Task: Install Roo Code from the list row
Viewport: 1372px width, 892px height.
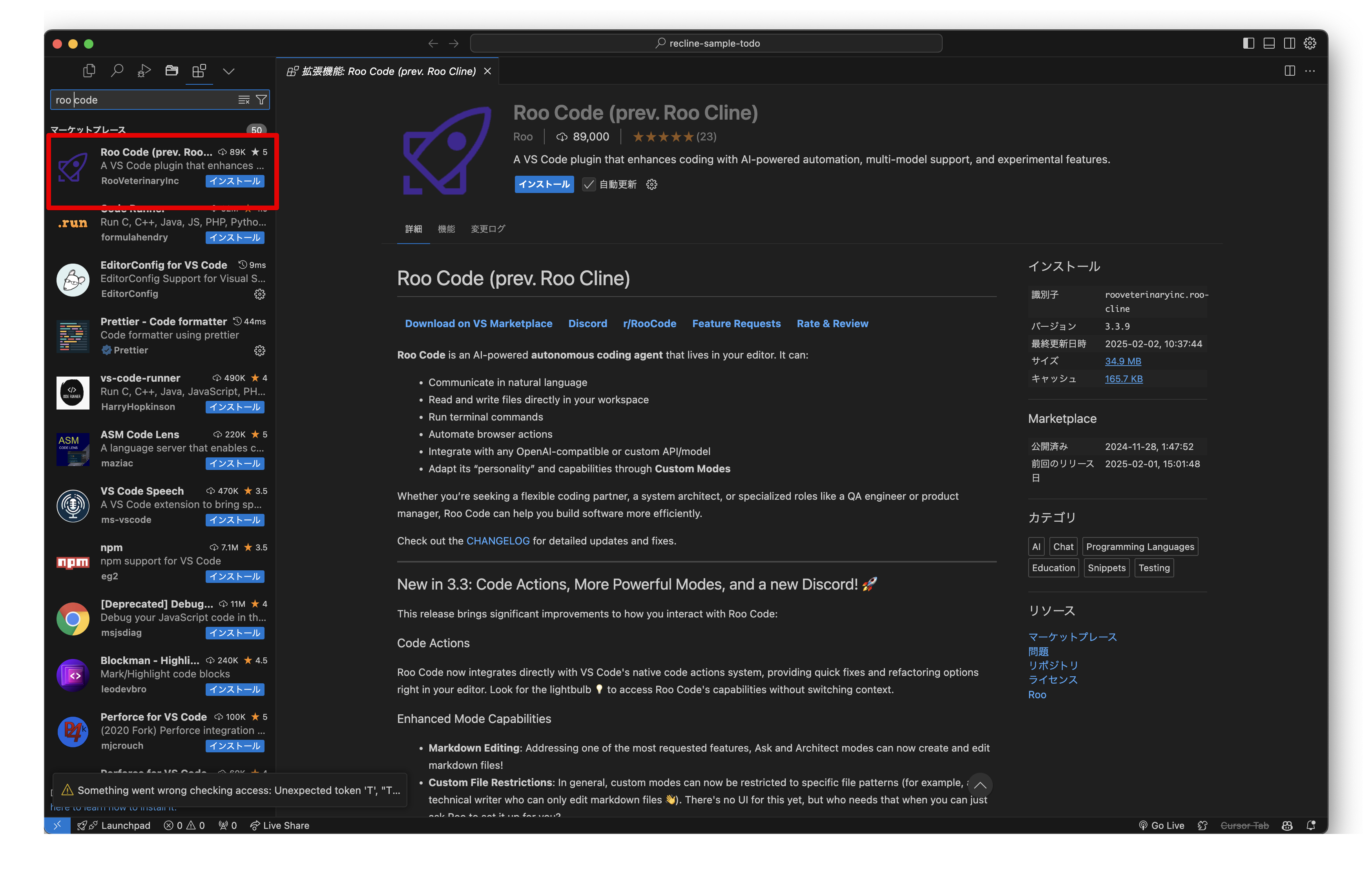Action: pos(235,181)
